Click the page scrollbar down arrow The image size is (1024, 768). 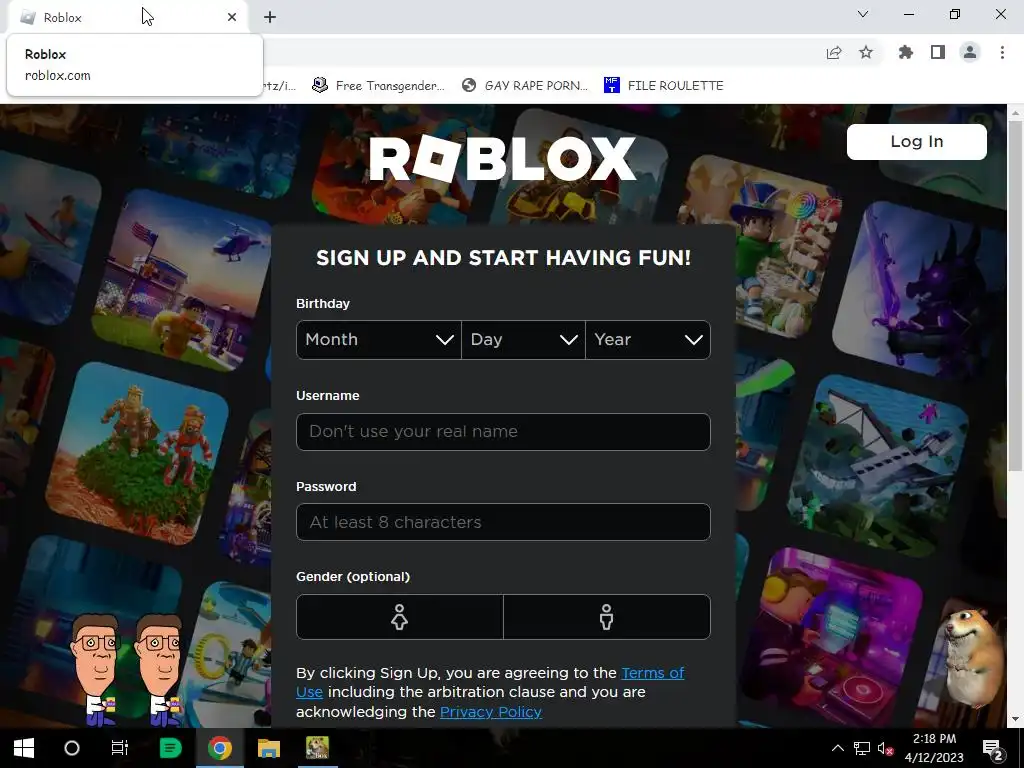click(1015, 719)
